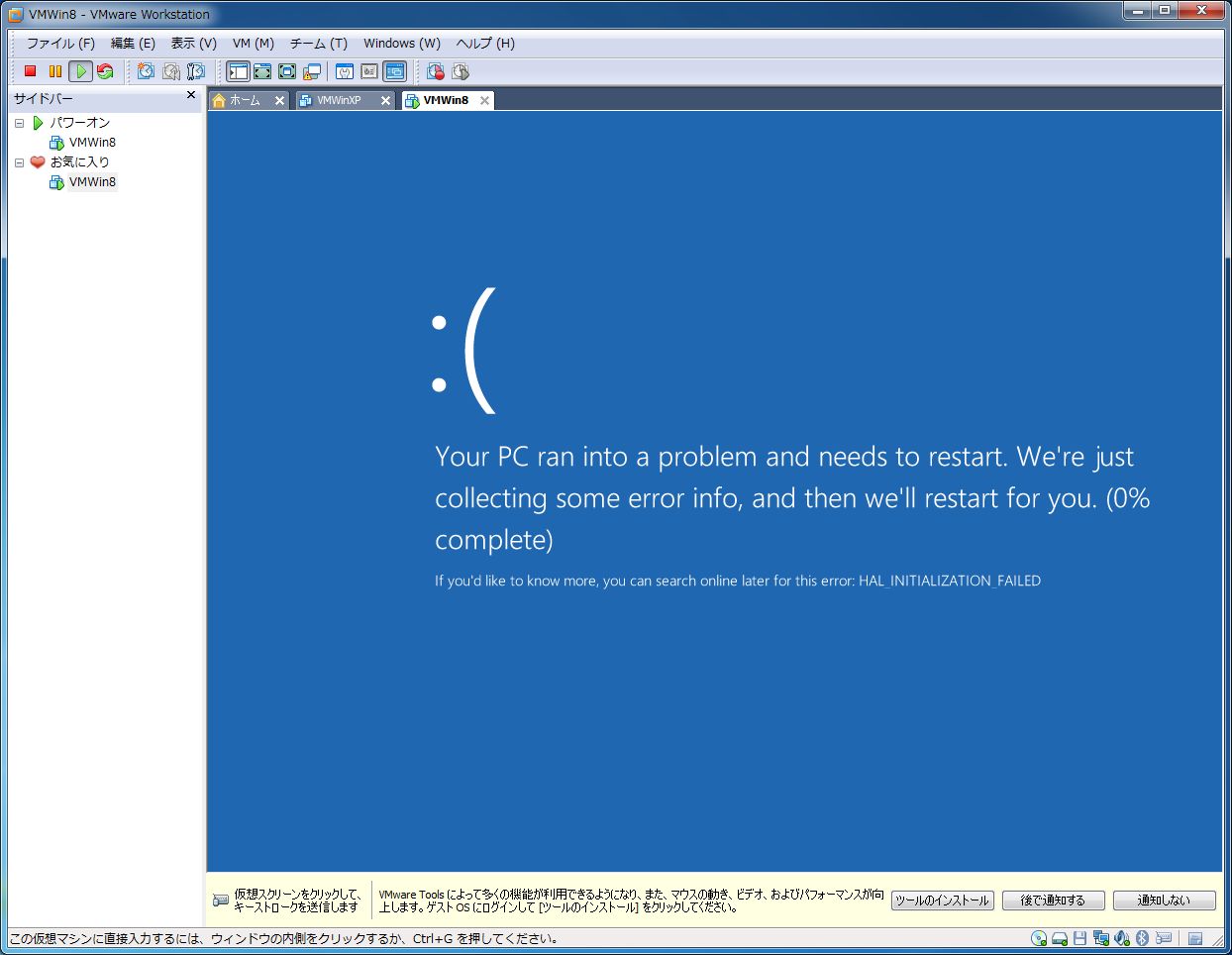
Task: Click the floppy drive status icon
Action: [x=1080, y=938]
